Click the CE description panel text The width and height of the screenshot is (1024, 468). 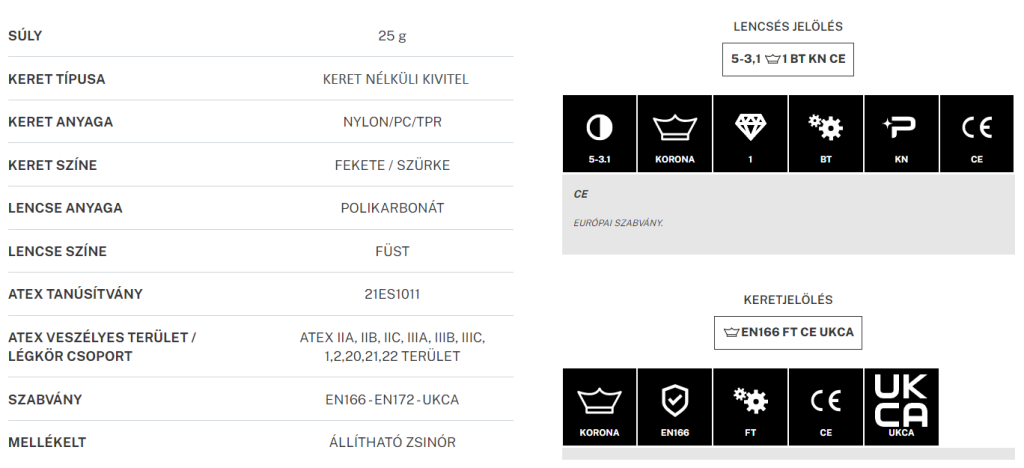pos(620,221)
